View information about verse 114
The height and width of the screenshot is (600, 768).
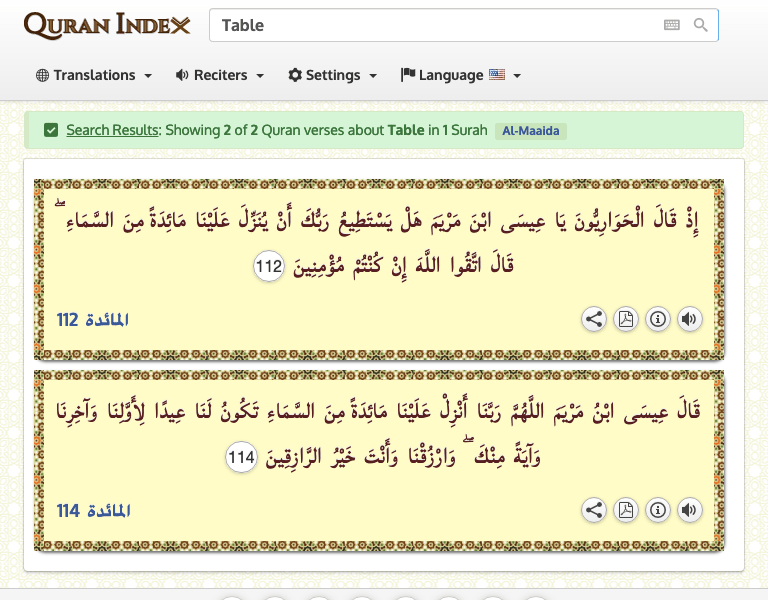pyautogui.click(x=658, y=510)
